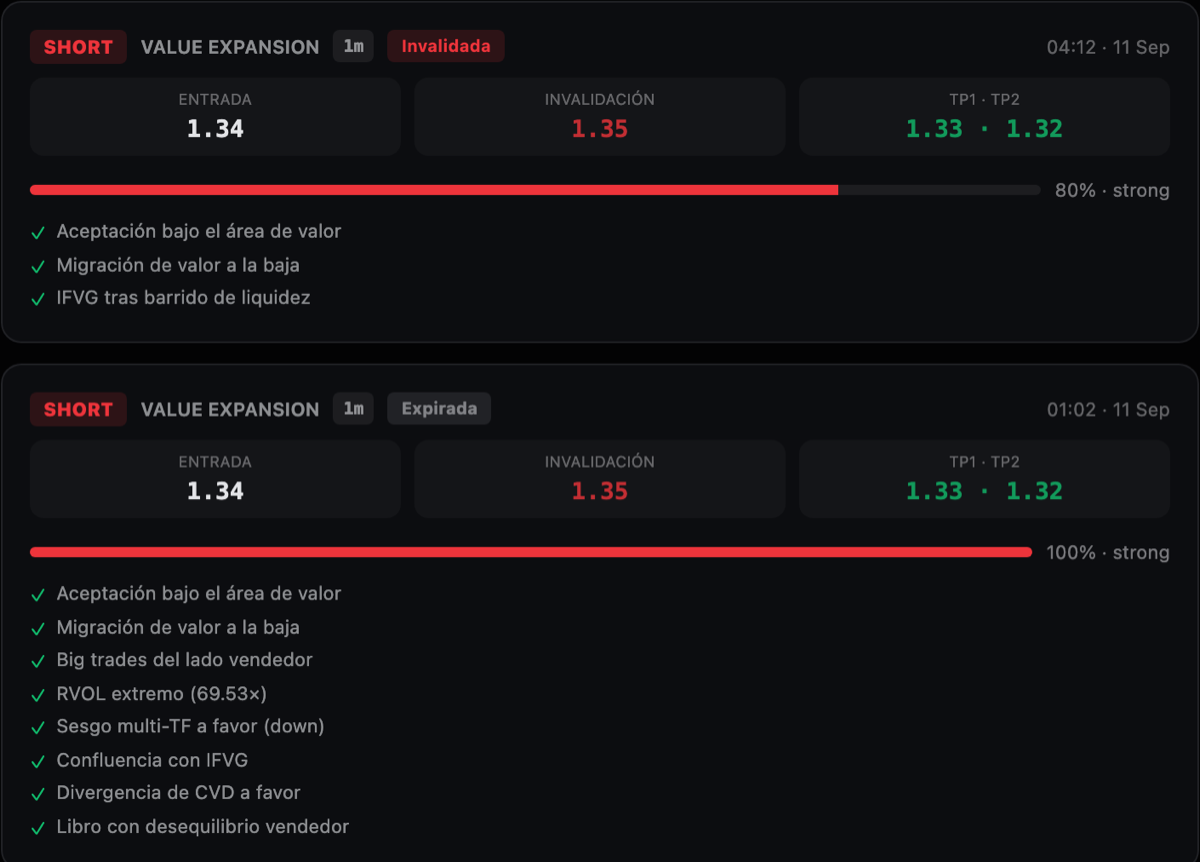Open the ENTRADA 1.34 box in Invalidada card
Screen dimensions: 1200x862
[215, 117]
